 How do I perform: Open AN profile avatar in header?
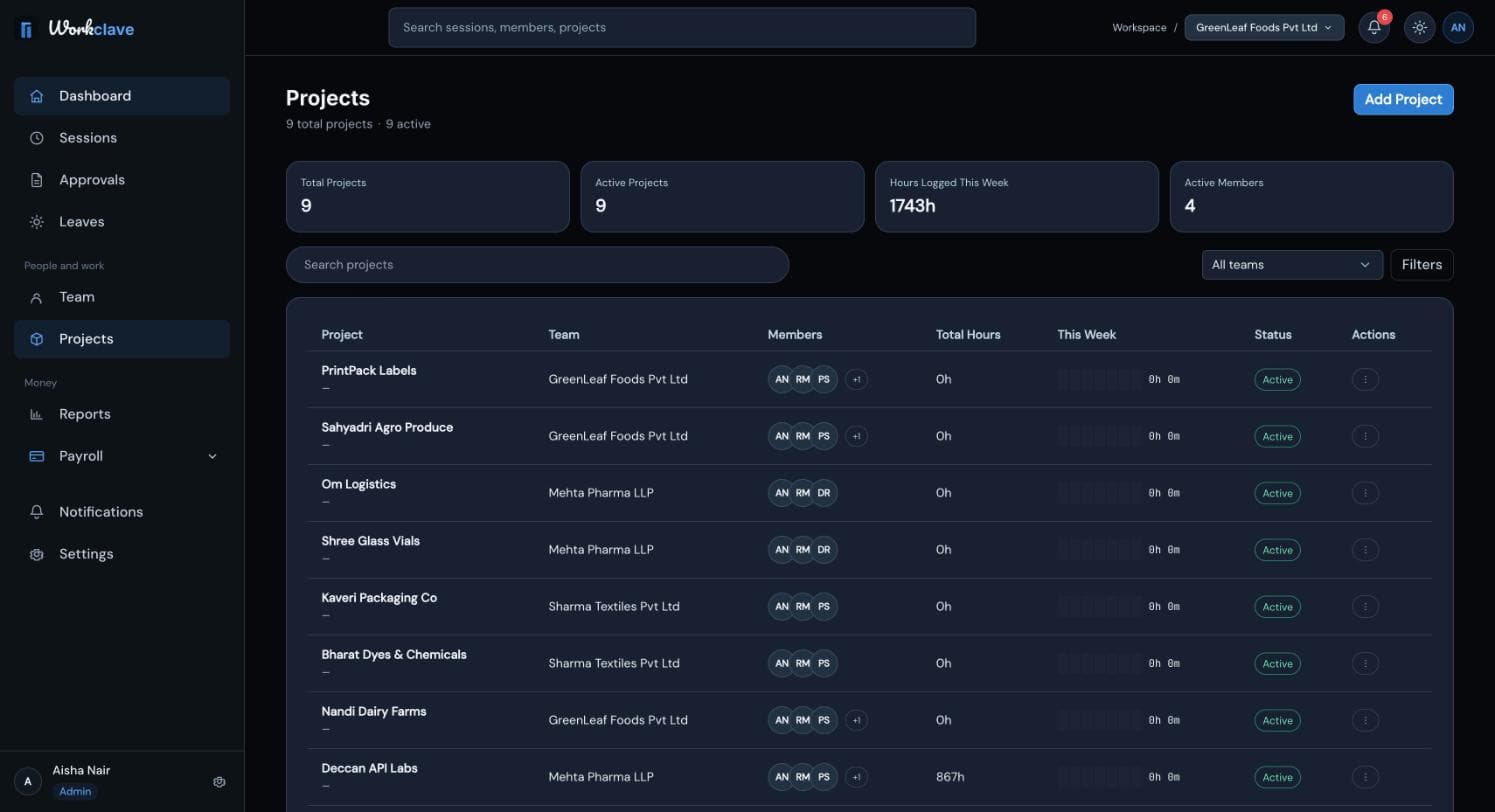click(1458, 28)
